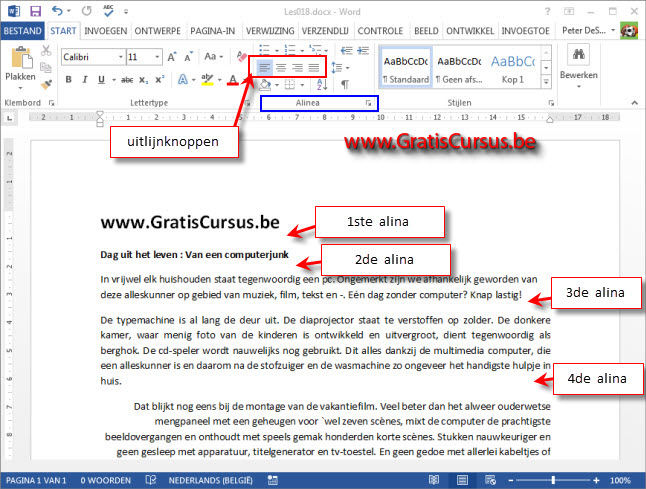Increase font size with grow font icon
Screen dimensions: 646x489
[x=172, y=57]
